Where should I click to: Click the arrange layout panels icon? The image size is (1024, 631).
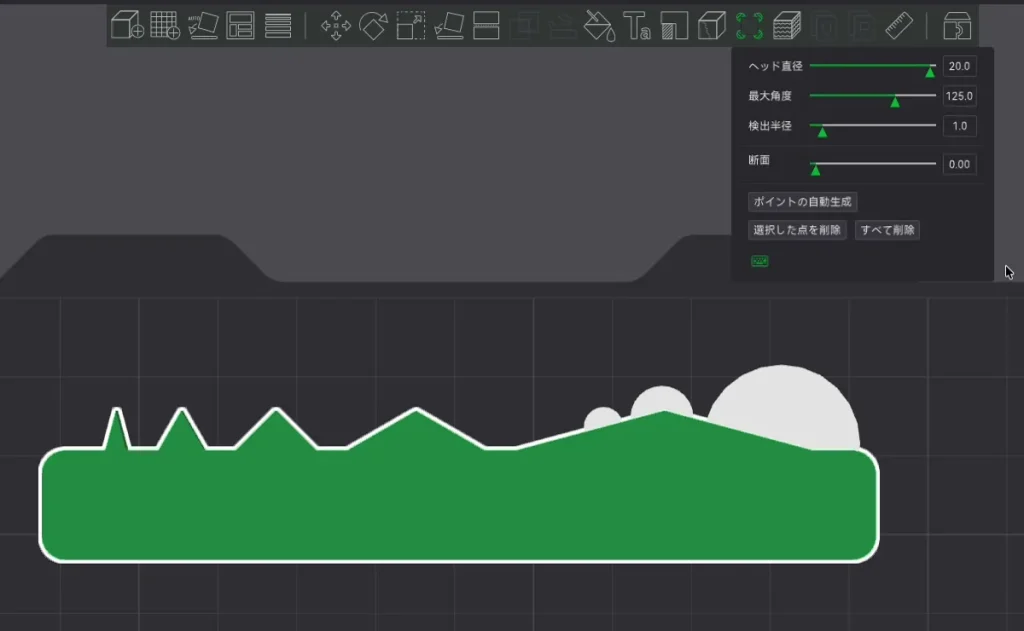click(240, 25)
